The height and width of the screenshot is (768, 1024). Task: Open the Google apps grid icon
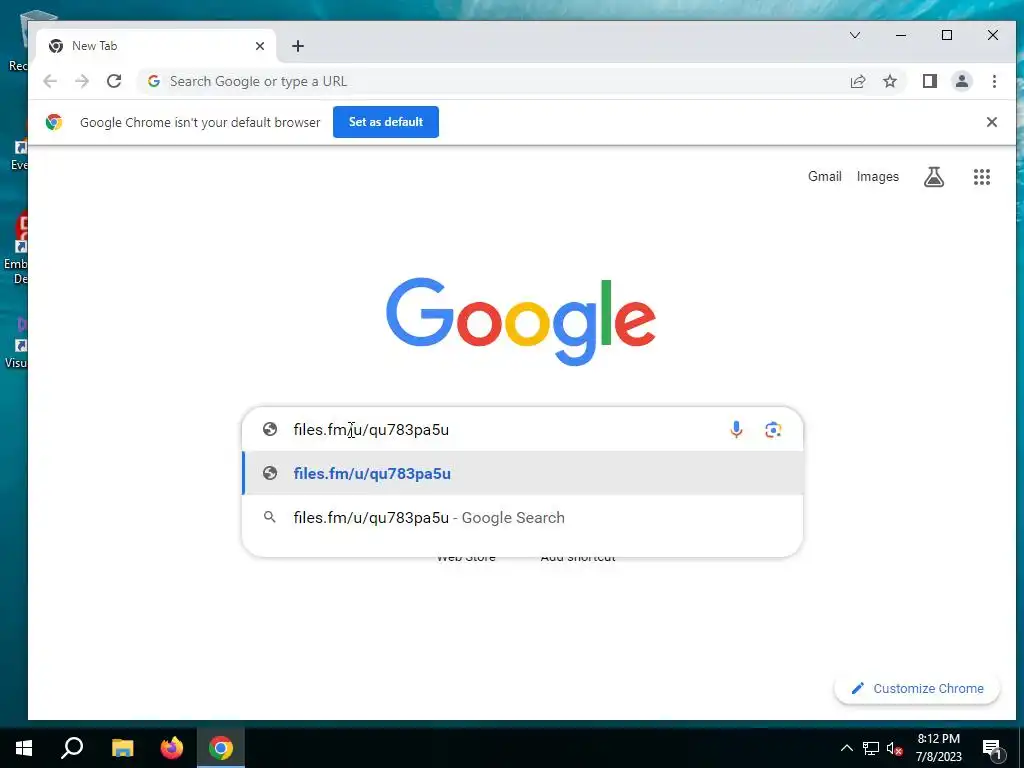coord(982,176)
